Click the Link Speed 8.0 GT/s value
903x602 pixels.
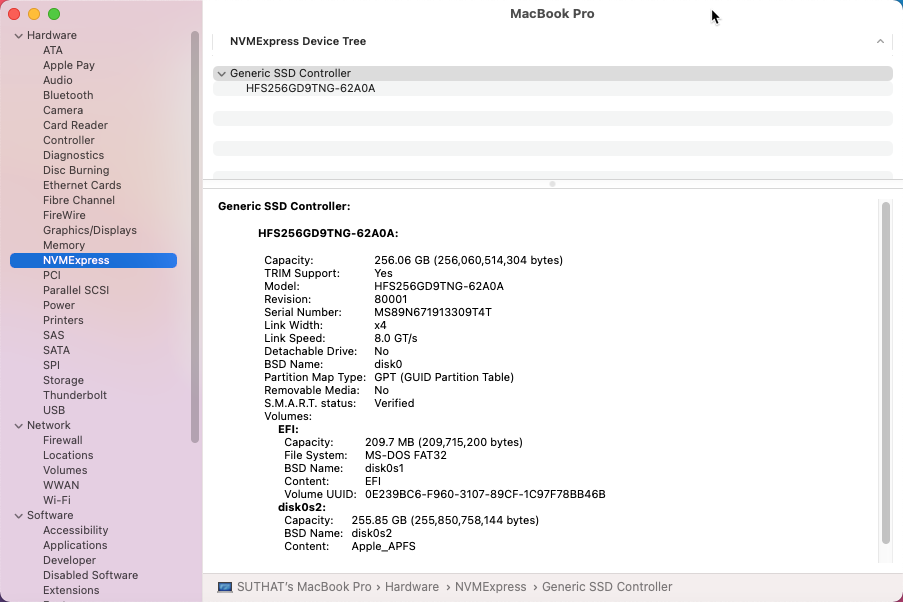(x=396, y=338)
